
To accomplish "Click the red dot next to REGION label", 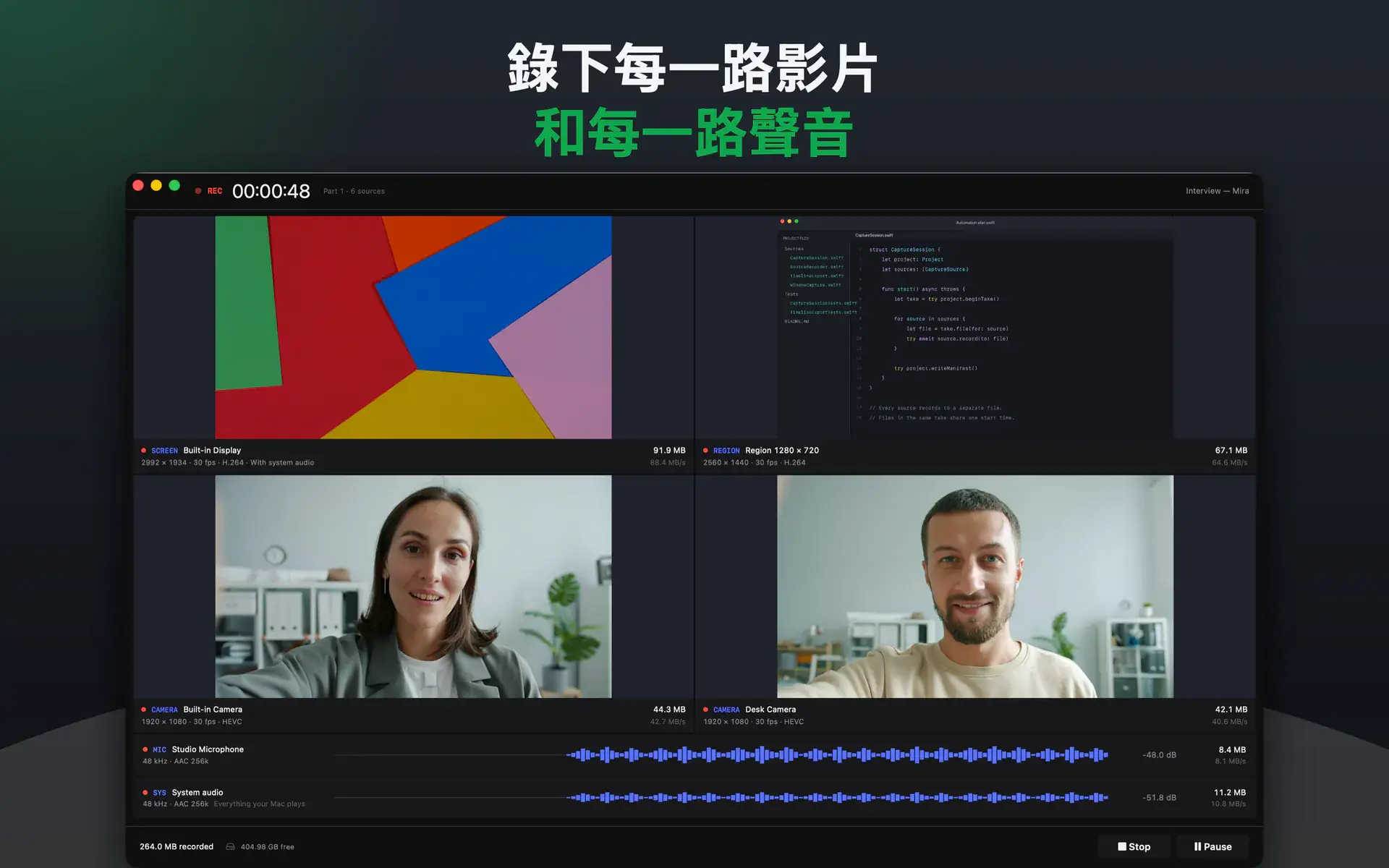I will tap(705, 450).
